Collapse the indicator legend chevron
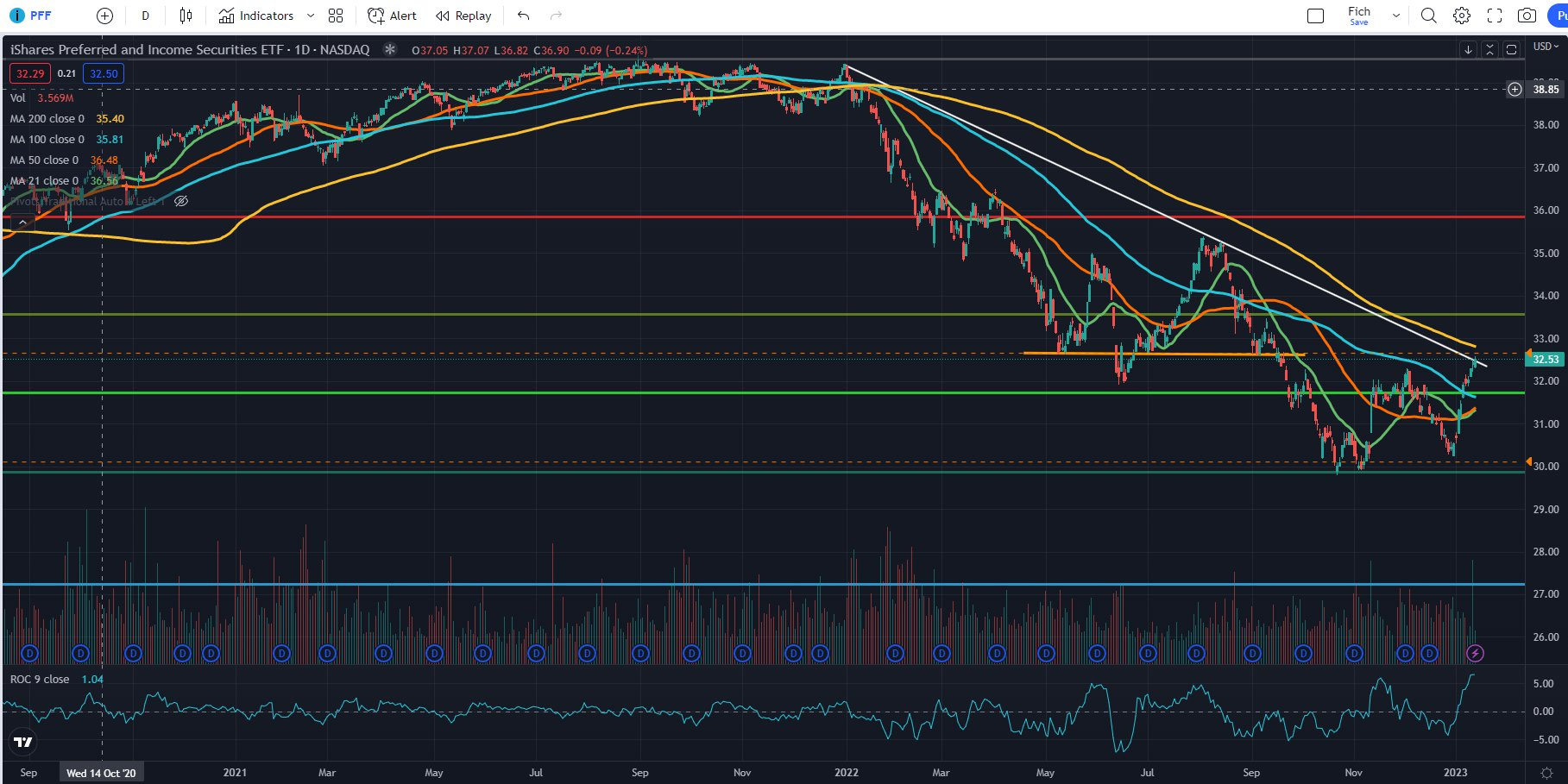The height and width of the screenshot is (784, 1568). 22,223
